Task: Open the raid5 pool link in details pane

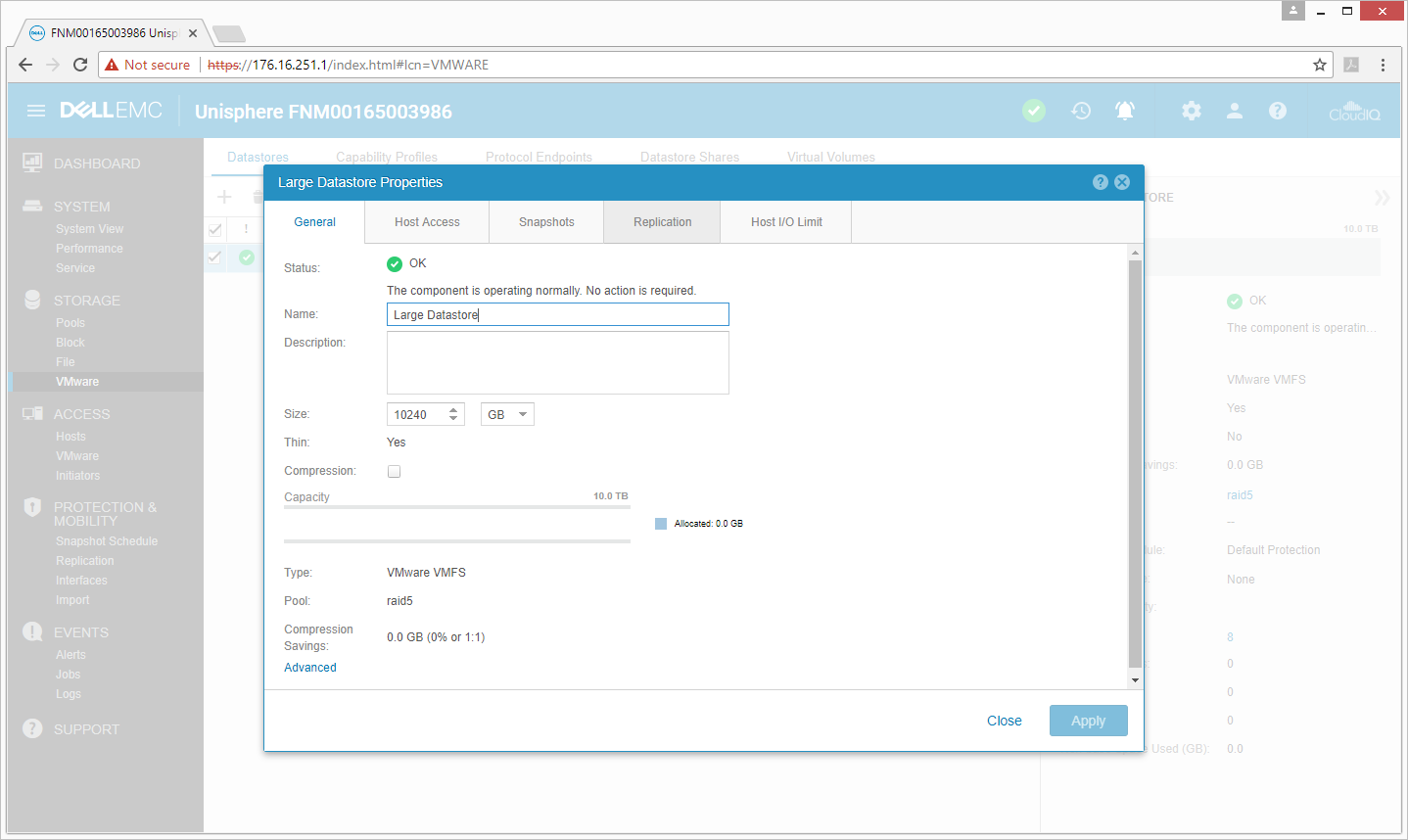Action: [x=1240, y=495]
